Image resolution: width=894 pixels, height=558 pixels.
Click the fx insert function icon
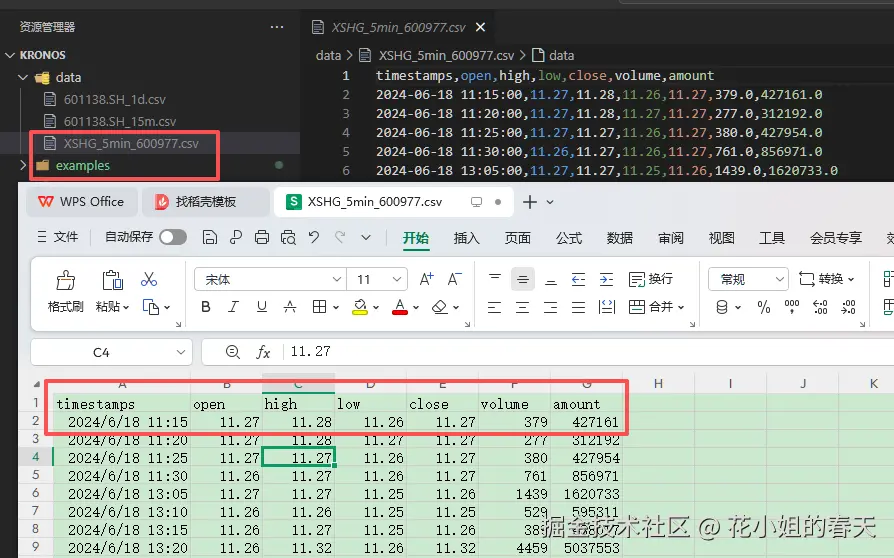click(x=264, y=352)
